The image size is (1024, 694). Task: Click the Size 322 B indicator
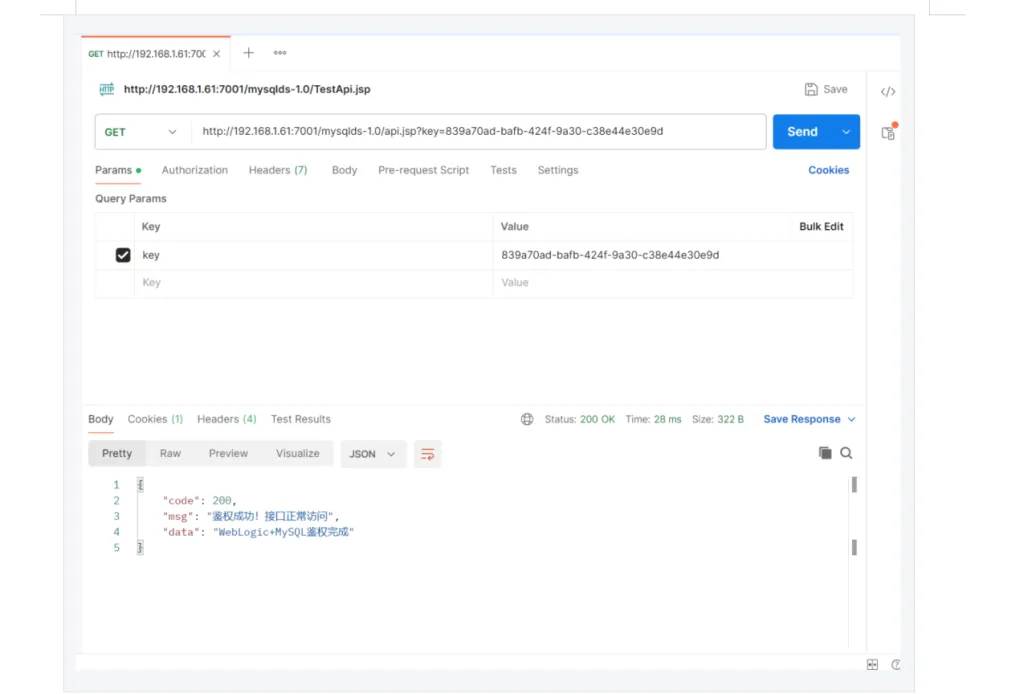pyautogui.click(x=718, y=419)
